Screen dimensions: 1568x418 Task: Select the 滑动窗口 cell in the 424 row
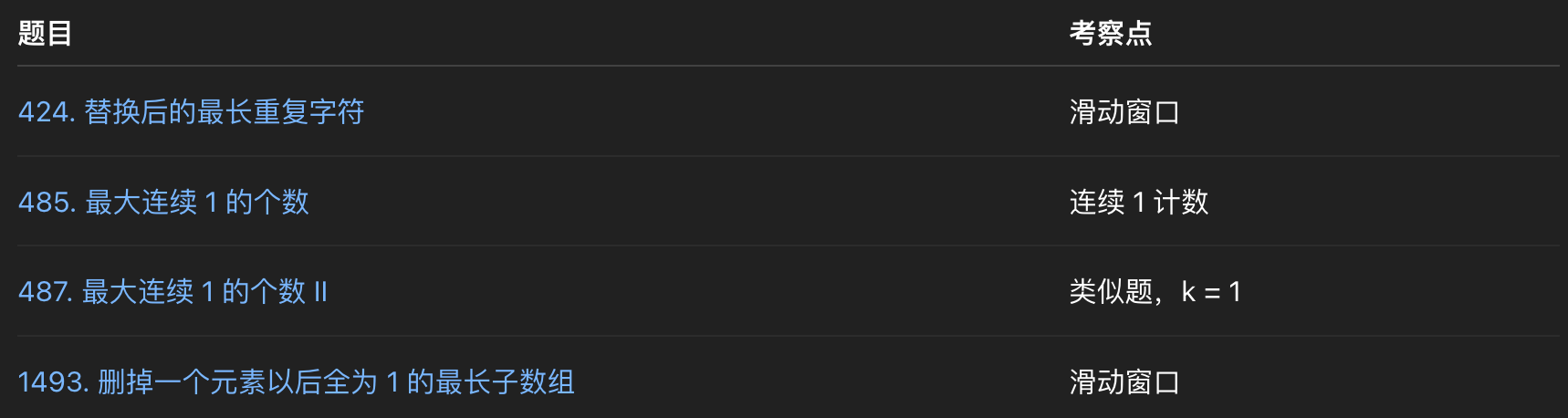click(1125, 111)
